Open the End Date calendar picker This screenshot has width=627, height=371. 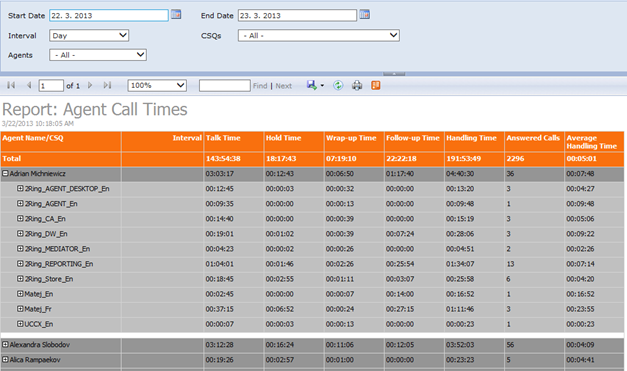[364, 15]
